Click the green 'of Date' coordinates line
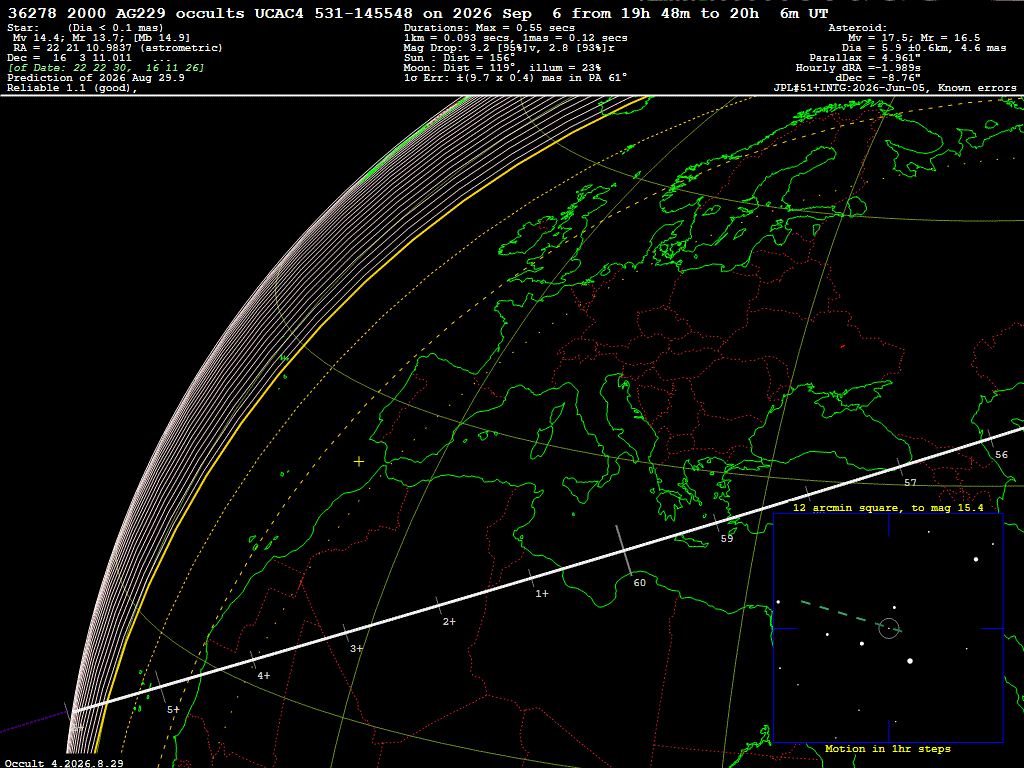1024x768 pixels. [105, 67]
